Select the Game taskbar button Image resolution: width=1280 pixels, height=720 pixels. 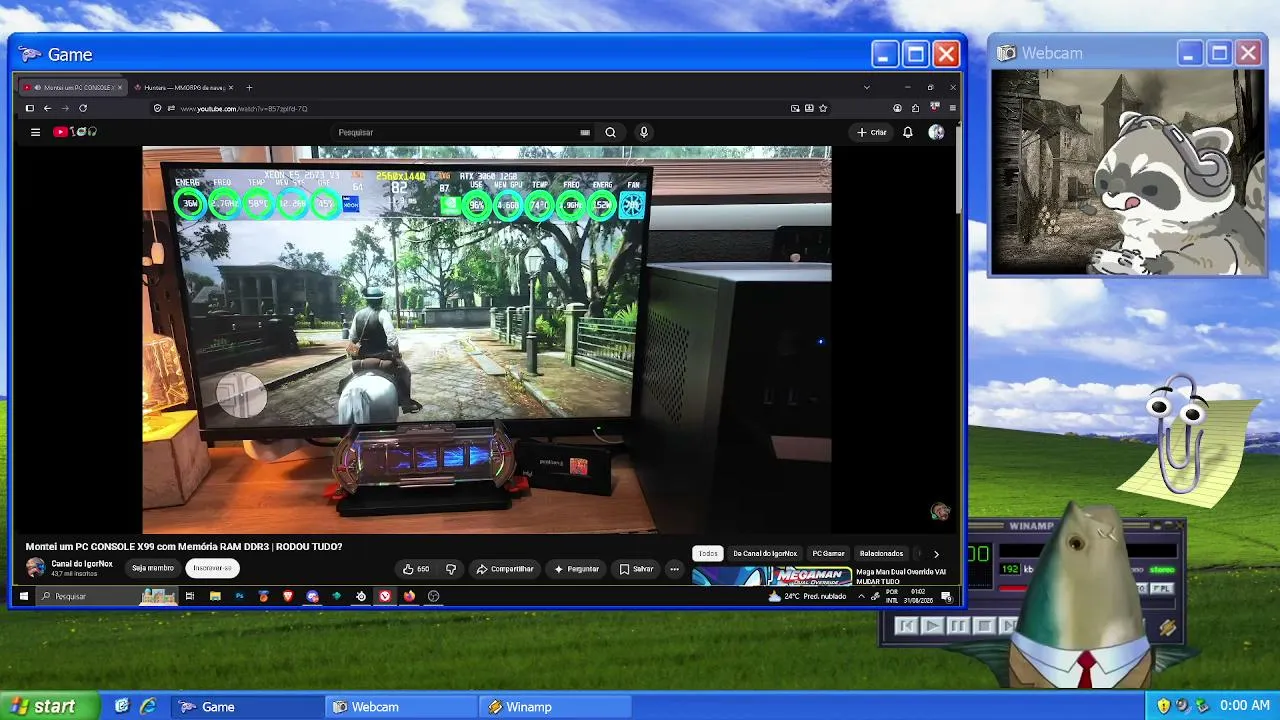247,706
